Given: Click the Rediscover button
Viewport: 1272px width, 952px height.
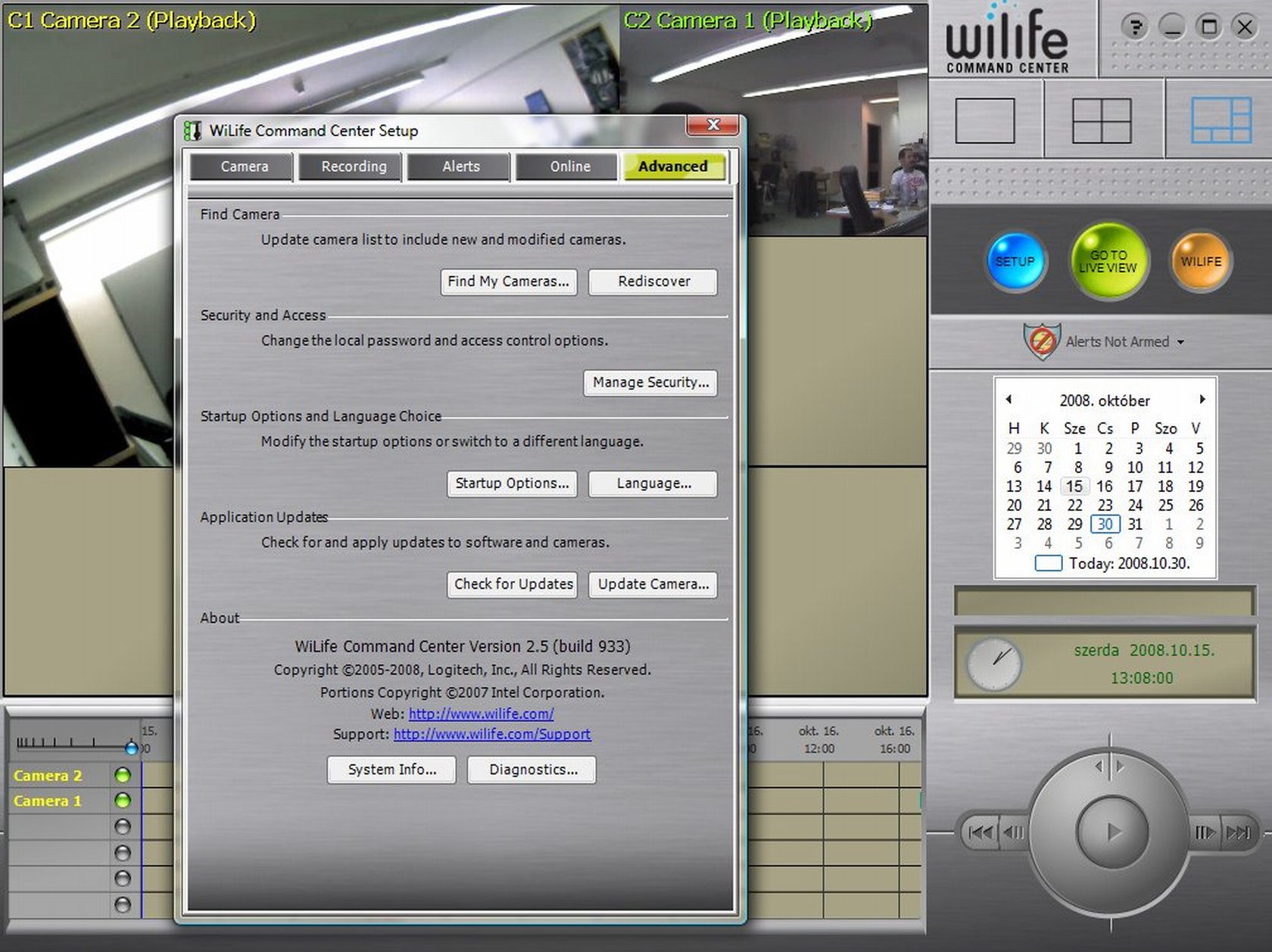Looking at the screenshot, I should point(653,282).
